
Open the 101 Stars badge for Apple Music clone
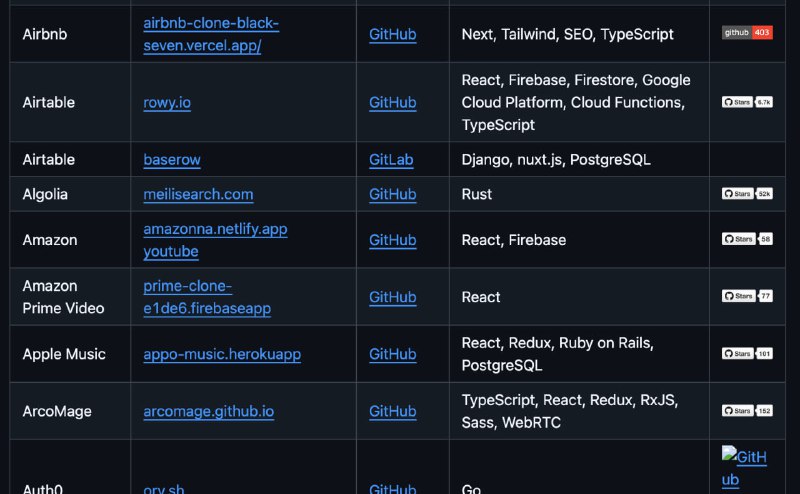747,354
